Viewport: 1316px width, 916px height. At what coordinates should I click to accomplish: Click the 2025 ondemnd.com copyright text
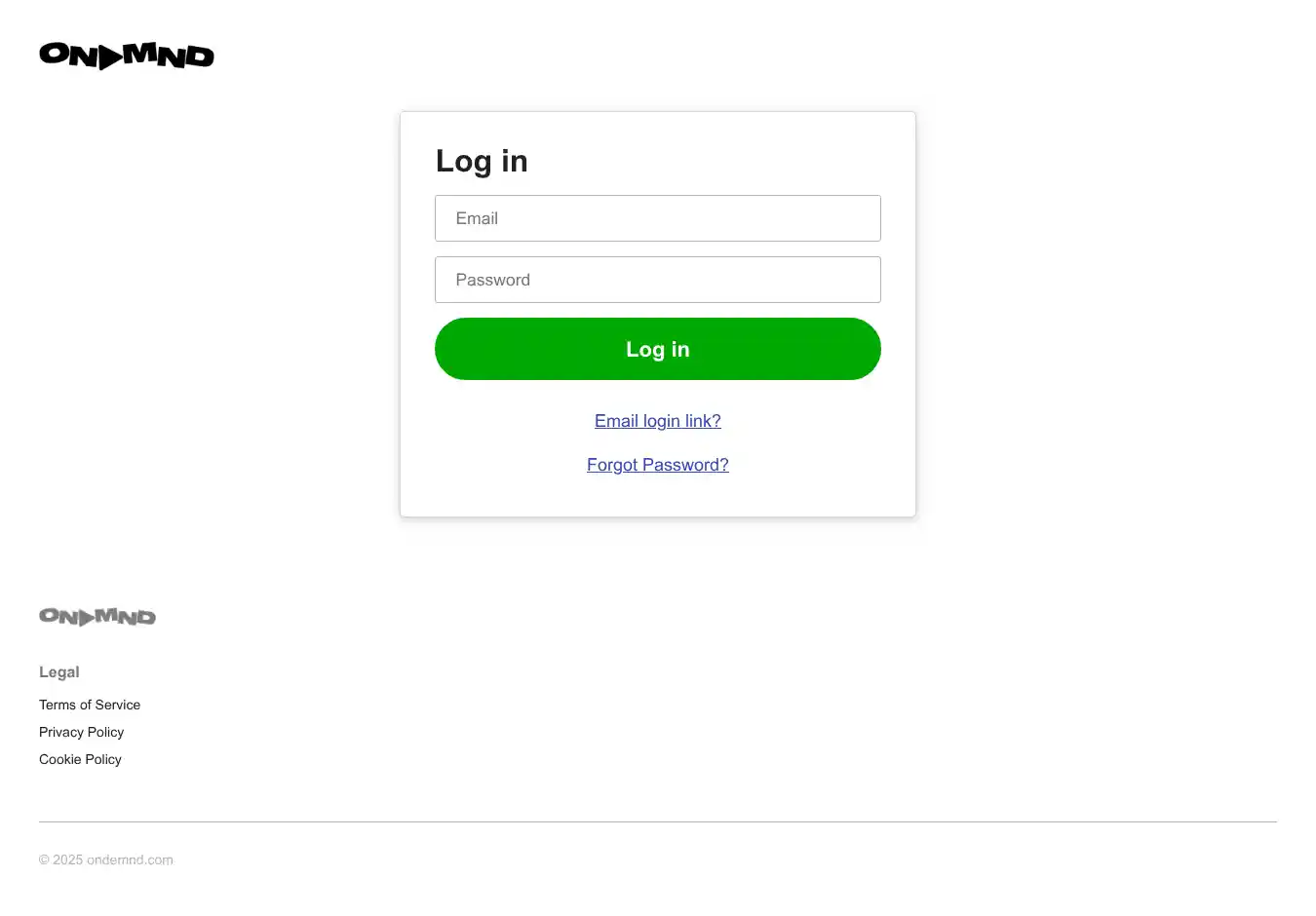tap(106, 859)
